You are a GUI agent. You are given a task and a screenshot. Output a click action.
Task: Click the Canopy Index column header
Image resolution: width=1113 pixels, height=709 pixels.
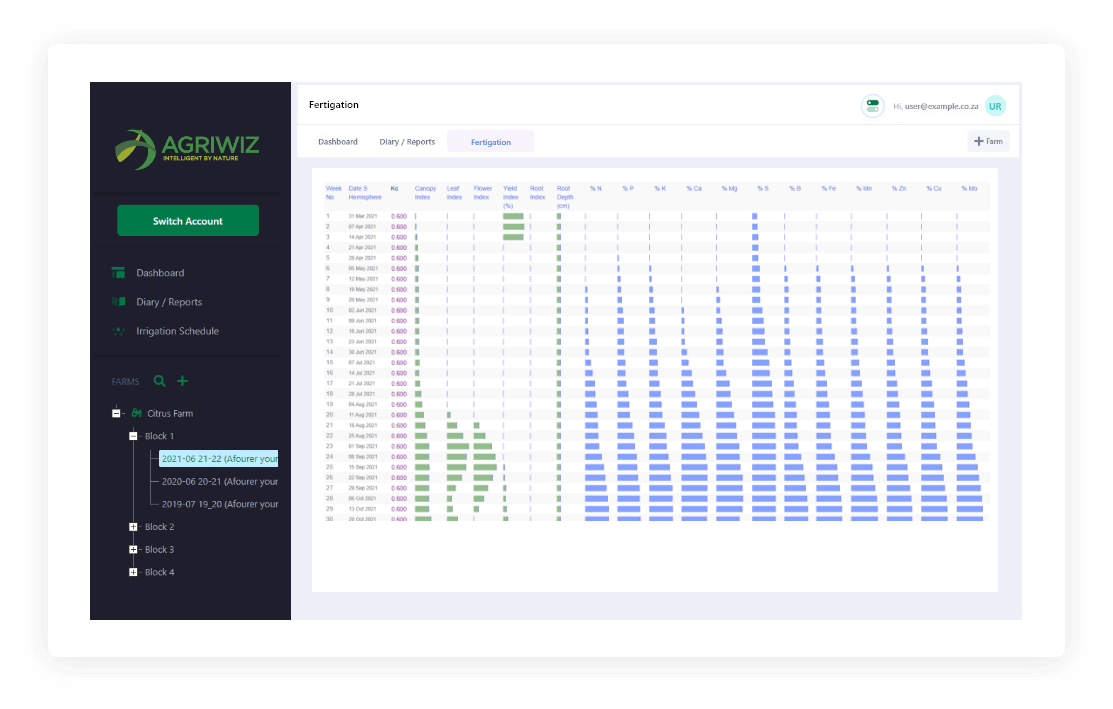pos(426,191)
